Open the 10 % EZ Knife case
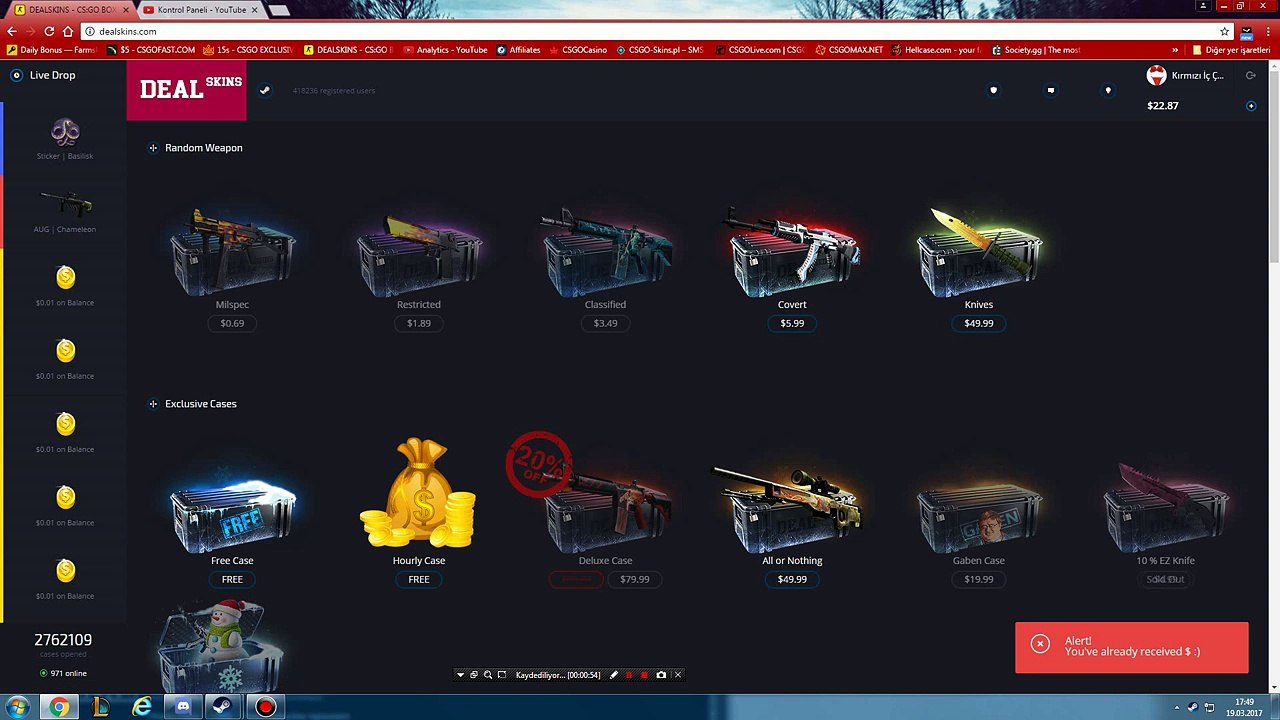This screenshot has width=1280, height=720. [x=1166, y=508]
